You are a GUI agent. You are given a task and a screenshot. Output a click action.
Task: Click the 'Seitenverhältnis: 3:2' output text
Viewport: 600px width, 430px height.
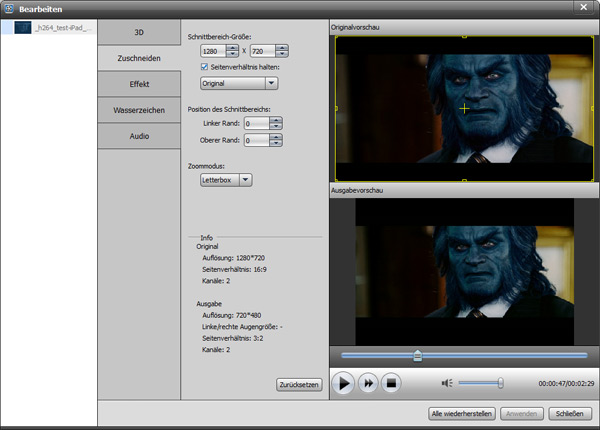coord(233,338)
